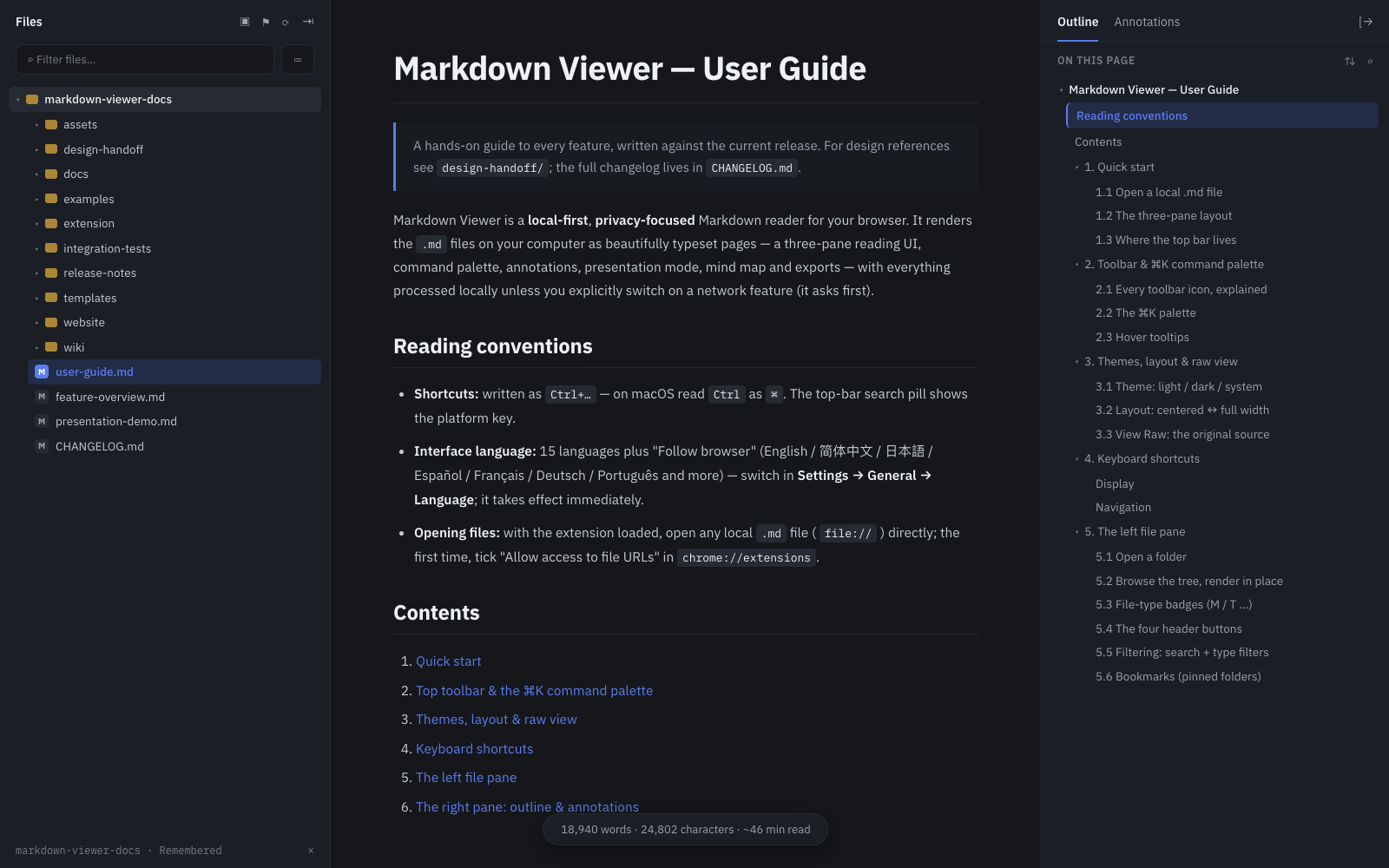Expand the integration-tests folder arrow
The width and height of the screenshot is (1389, 868).
[x=36, y=248]
